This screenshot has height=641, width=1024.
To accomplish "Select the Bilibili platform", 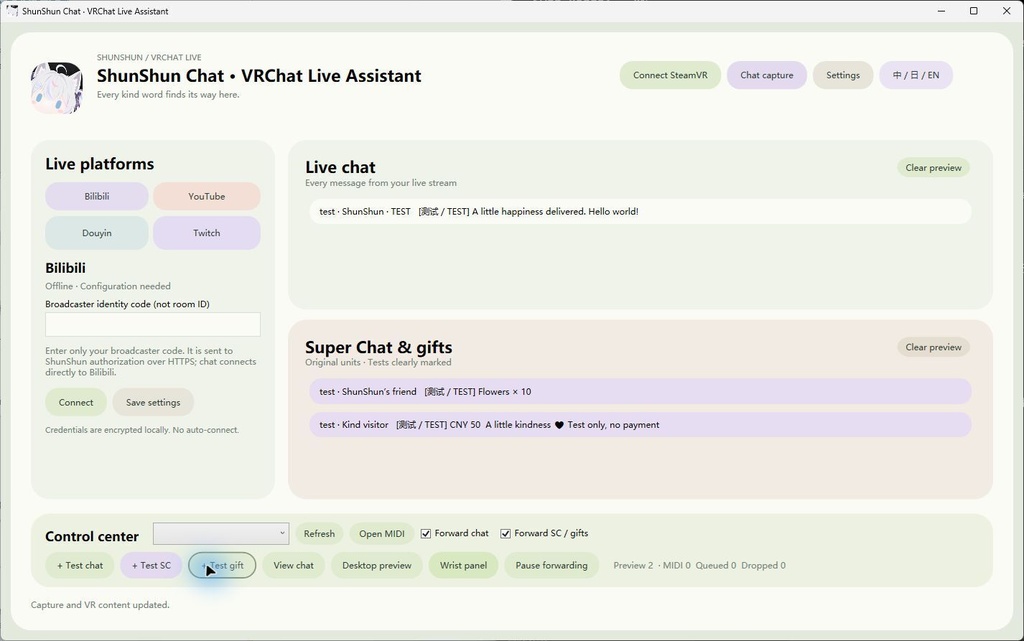I will pos(97,196).
